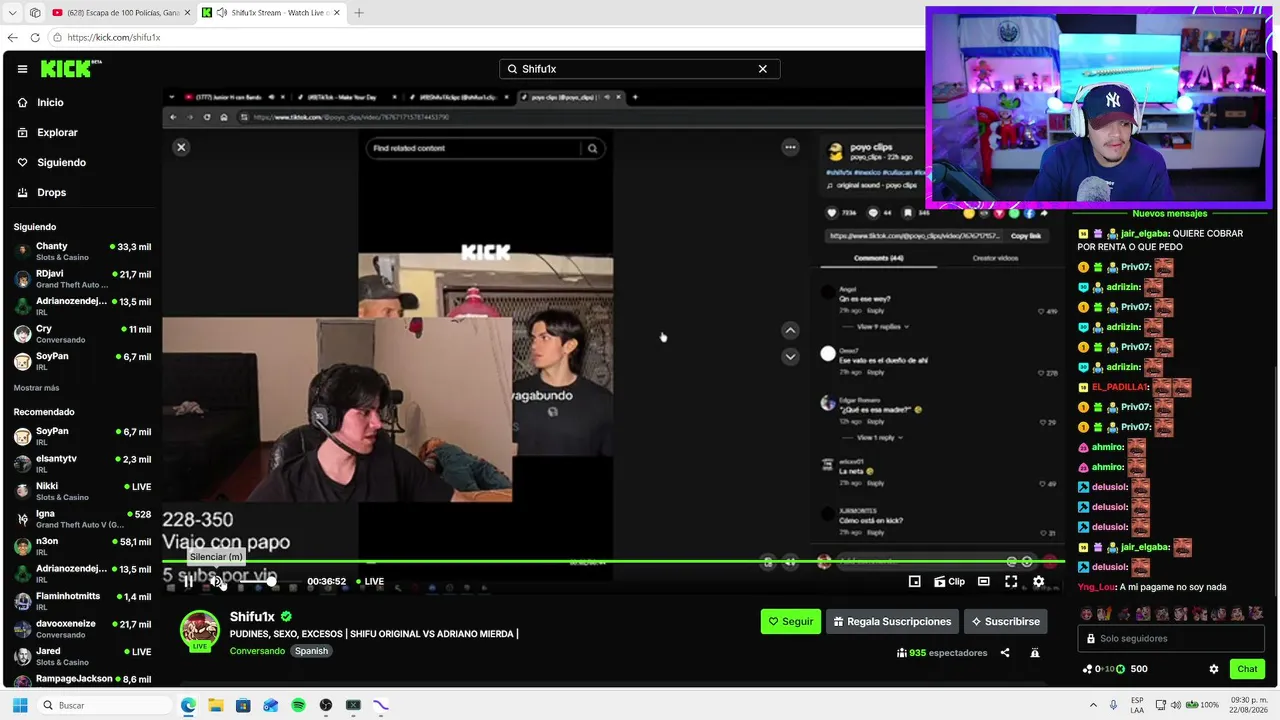This screenshot has width=1280, height=720.
Task: Click the Suscribirse button
Action: point(1006,621)
